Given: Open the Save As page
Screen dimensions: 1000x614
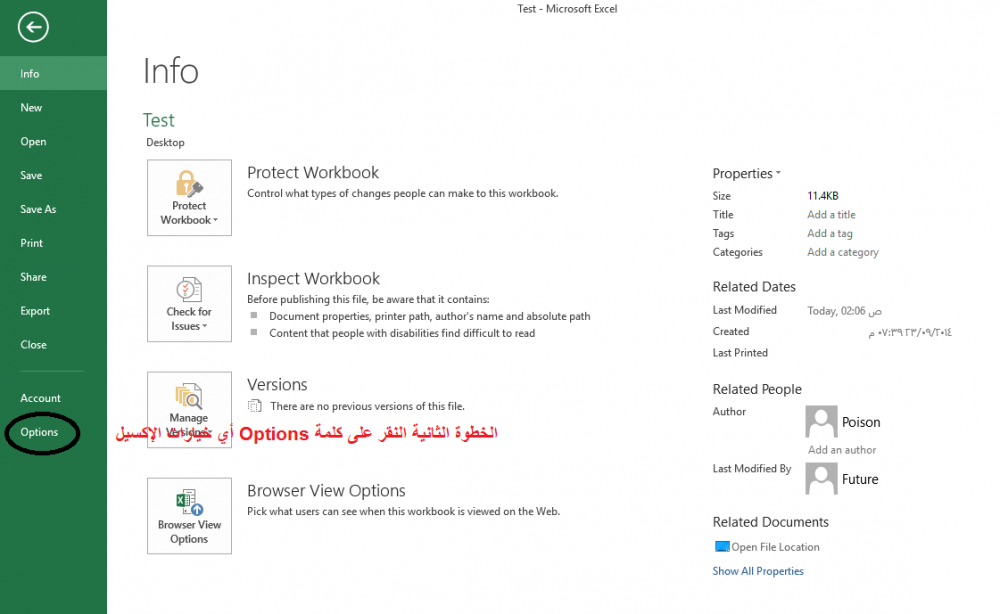Looking at the screenshot, I should 54,209.
